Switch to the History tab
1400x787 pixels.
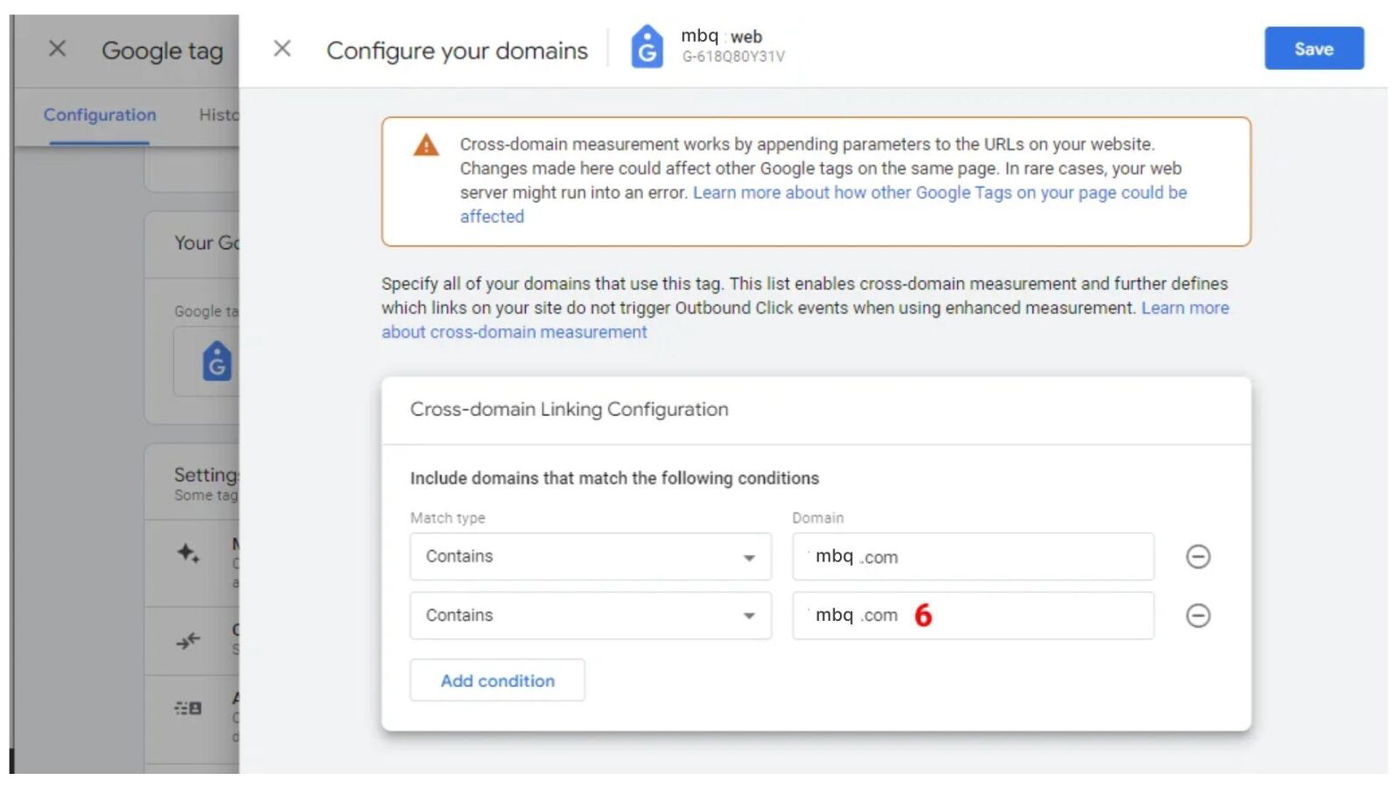(218, 115)
